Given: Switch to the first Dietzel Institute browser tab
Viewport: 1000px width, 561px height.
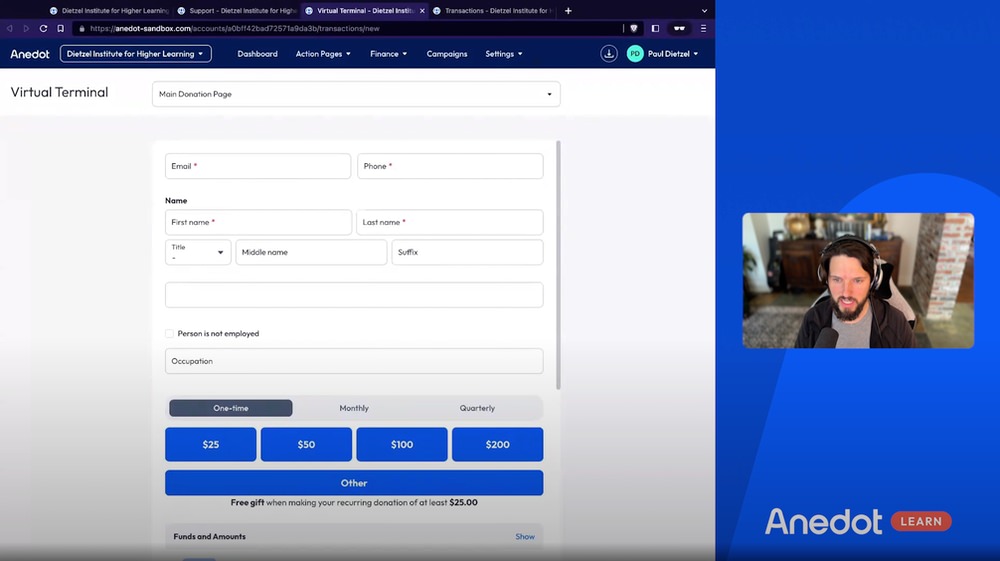Looking at the screenshot, I should (x=109, y=11).
